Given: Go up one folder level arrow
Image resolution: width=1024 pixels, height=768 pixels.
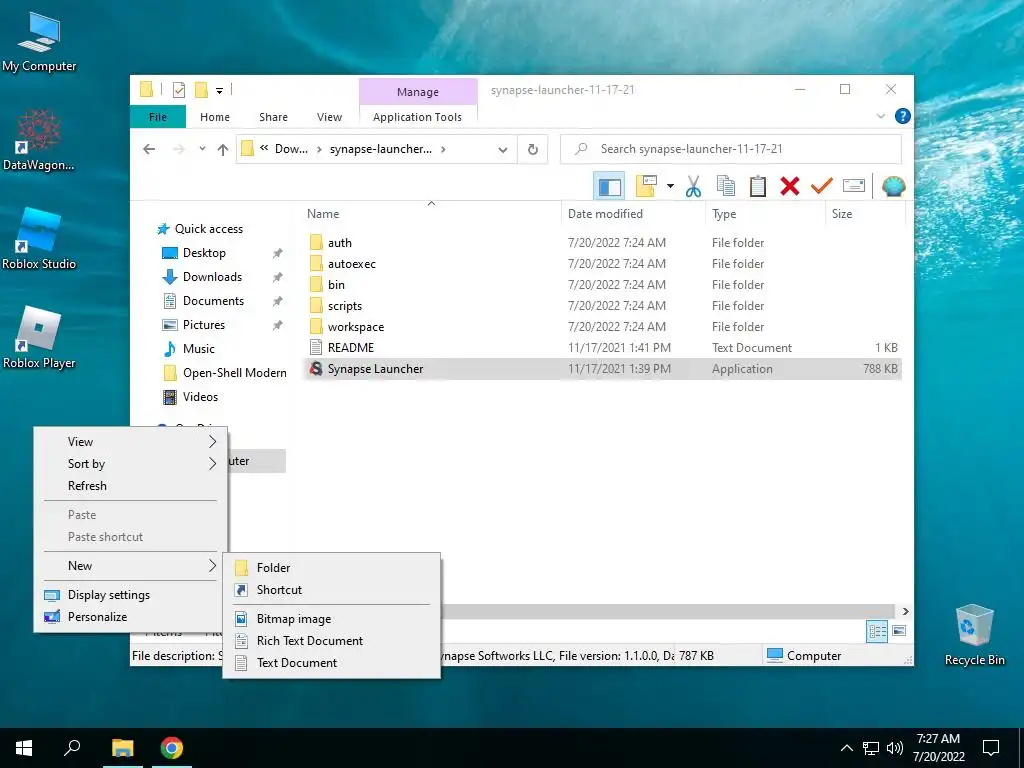Looking at the screenshot, I should coord(223,150).
